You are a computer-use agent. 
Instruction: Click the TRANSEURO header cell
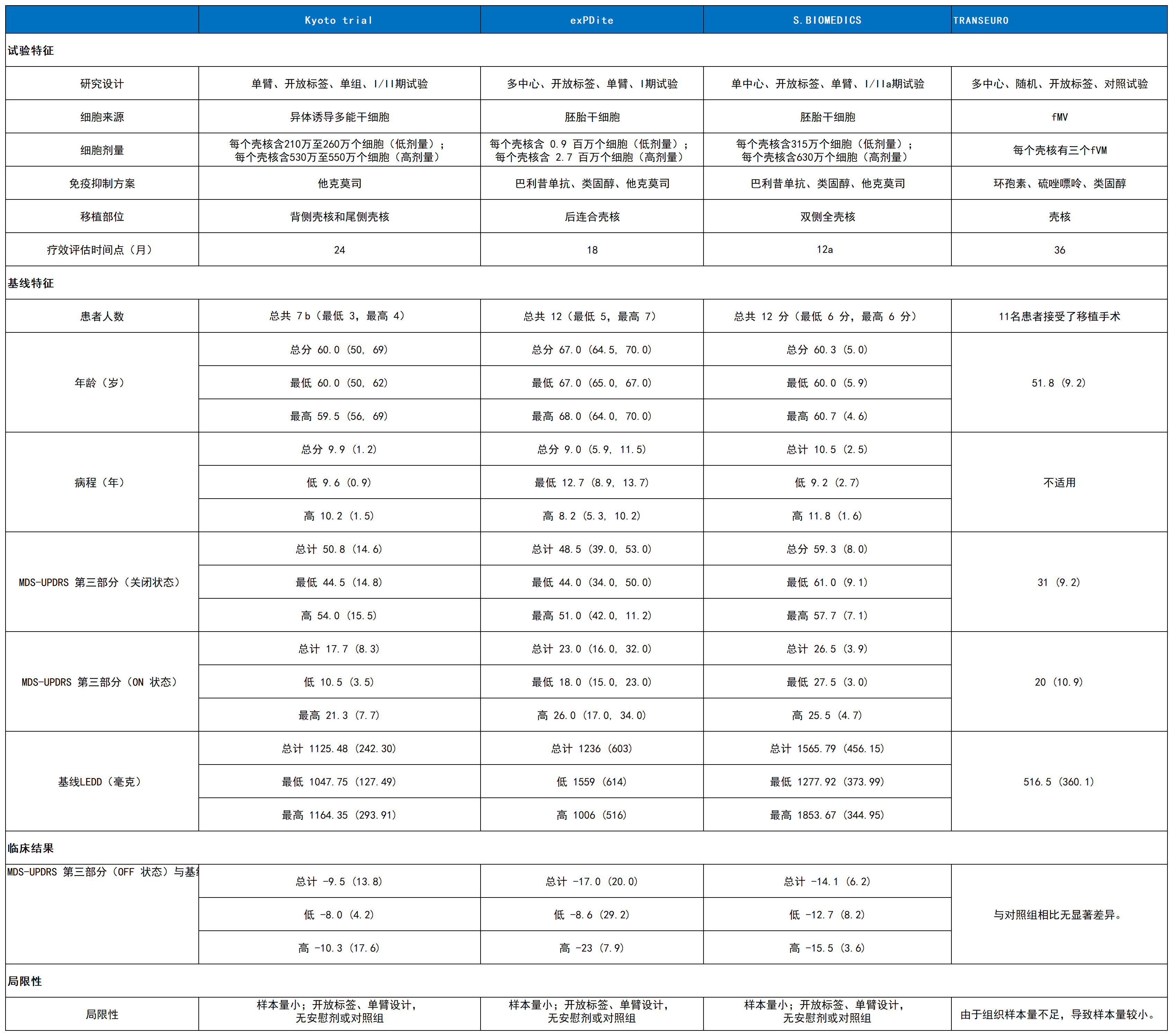coord(1059,20)
